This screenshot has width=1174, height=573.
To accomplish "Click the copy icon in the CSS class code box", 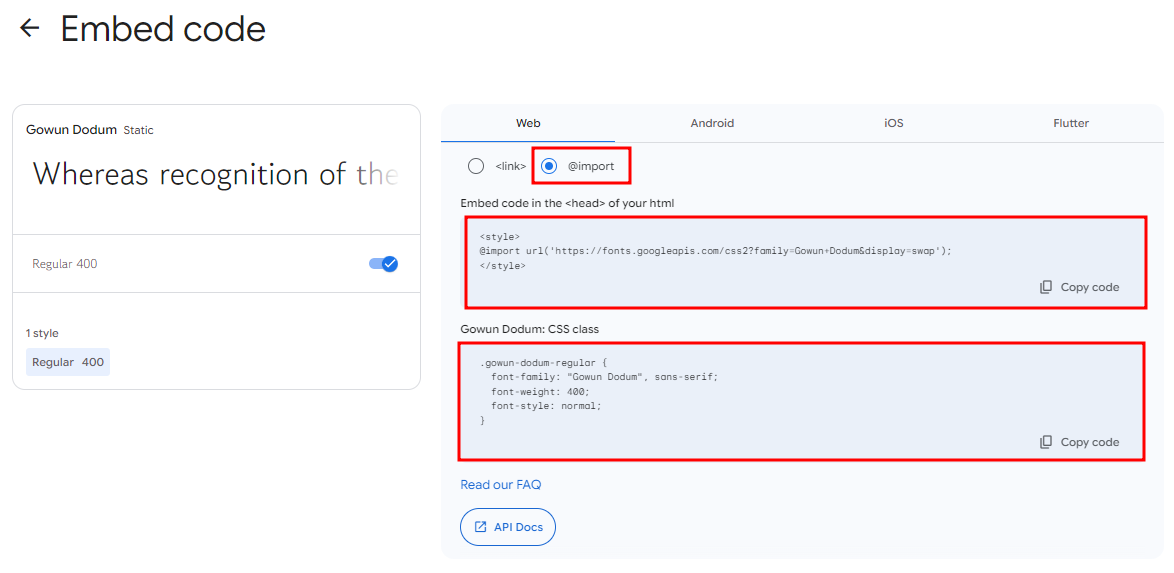I will (1047, 442).
